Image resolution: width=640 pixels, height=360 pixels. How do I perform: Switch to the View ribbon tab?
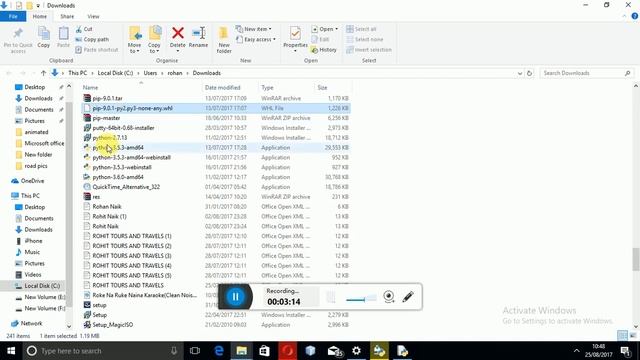point(93,16)
